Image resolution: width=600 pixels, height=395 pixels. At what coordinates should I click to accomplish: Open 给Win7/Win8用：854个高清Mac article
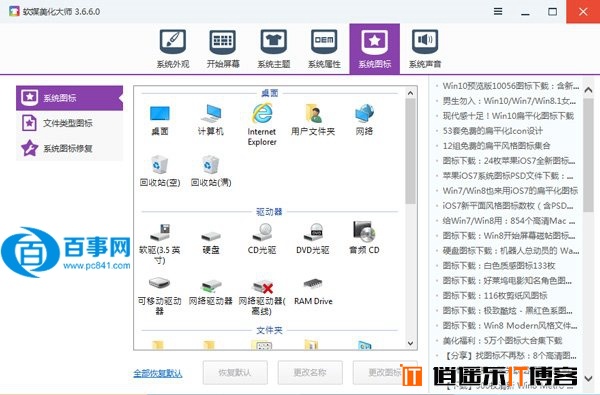pos(509,221)
